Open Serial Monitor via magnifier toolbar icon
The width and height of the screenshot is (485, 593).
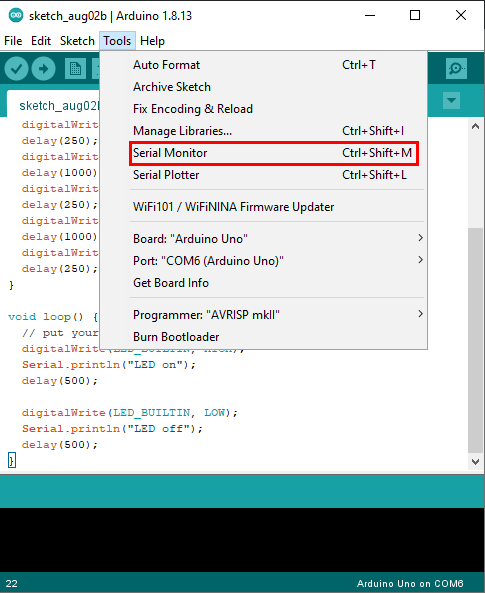tap(456, 68)
